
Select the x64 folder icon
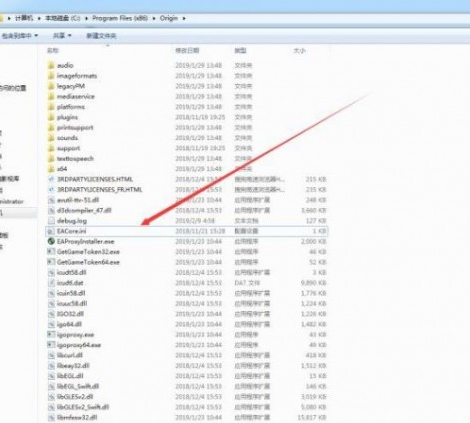[x=51, y=169]
